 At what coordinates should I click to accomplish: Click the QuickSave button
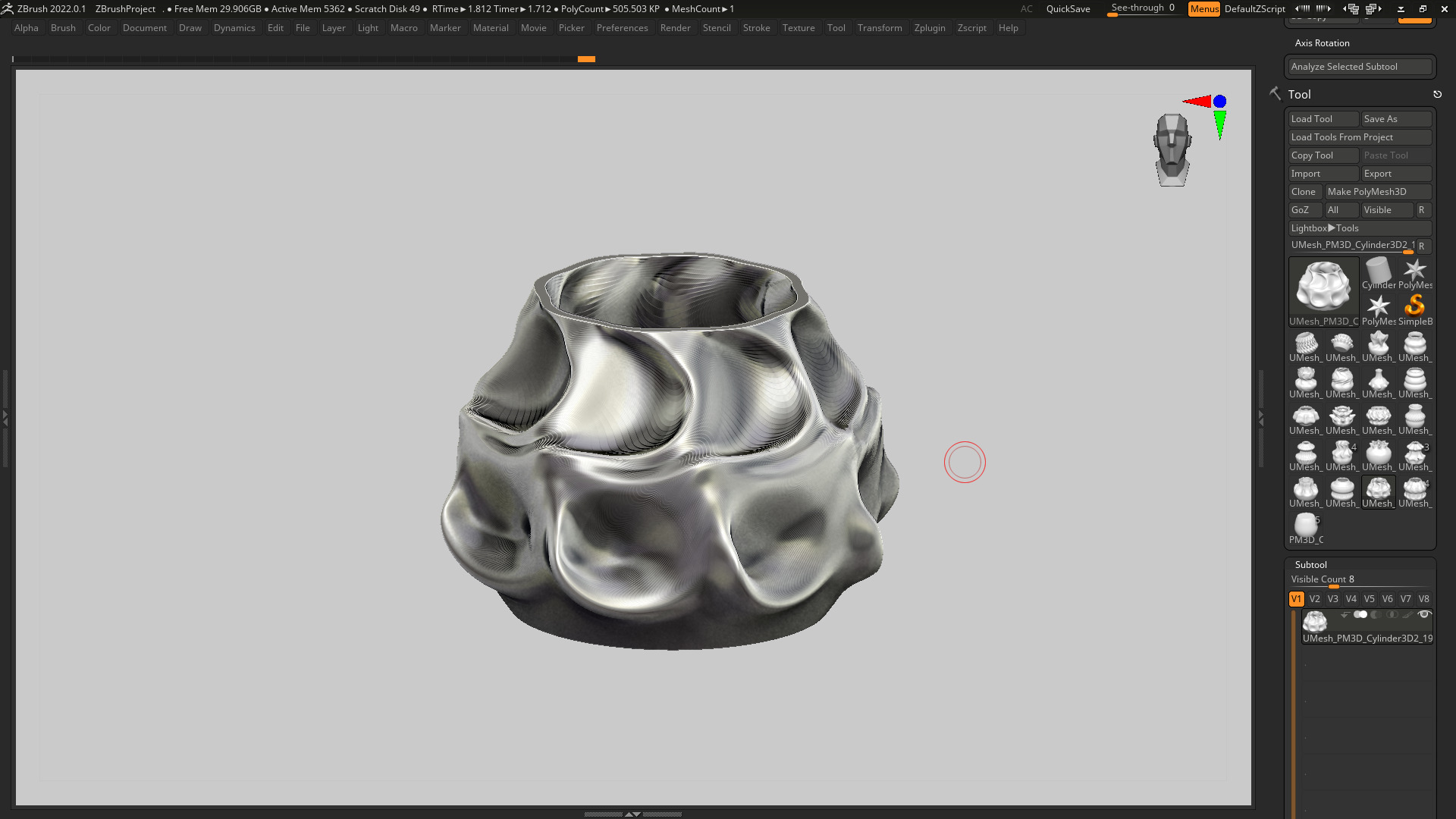(1068, 8)
